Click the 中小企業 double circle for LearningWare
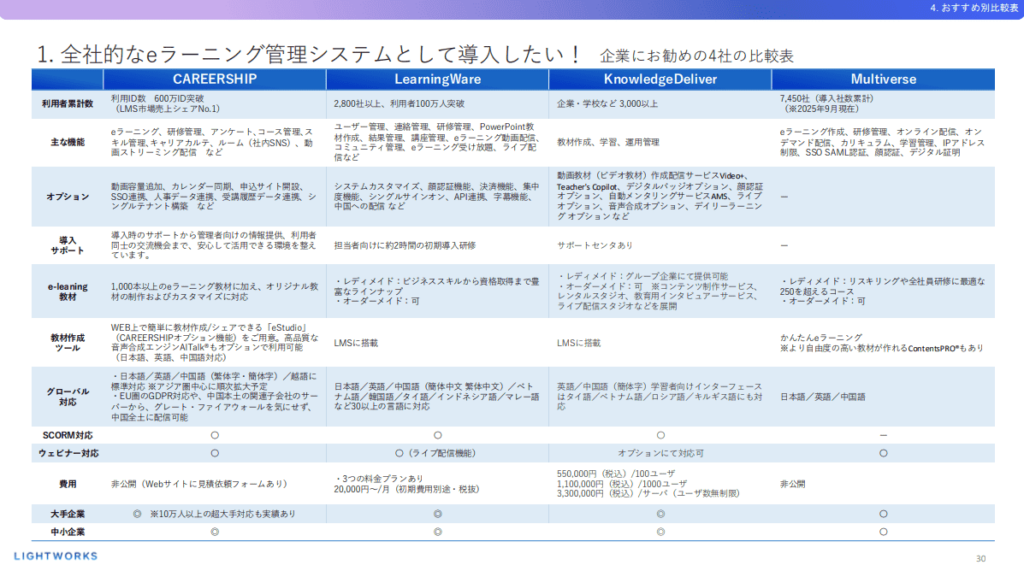Screen dimensions: 1024x571 tap(438, 532)
